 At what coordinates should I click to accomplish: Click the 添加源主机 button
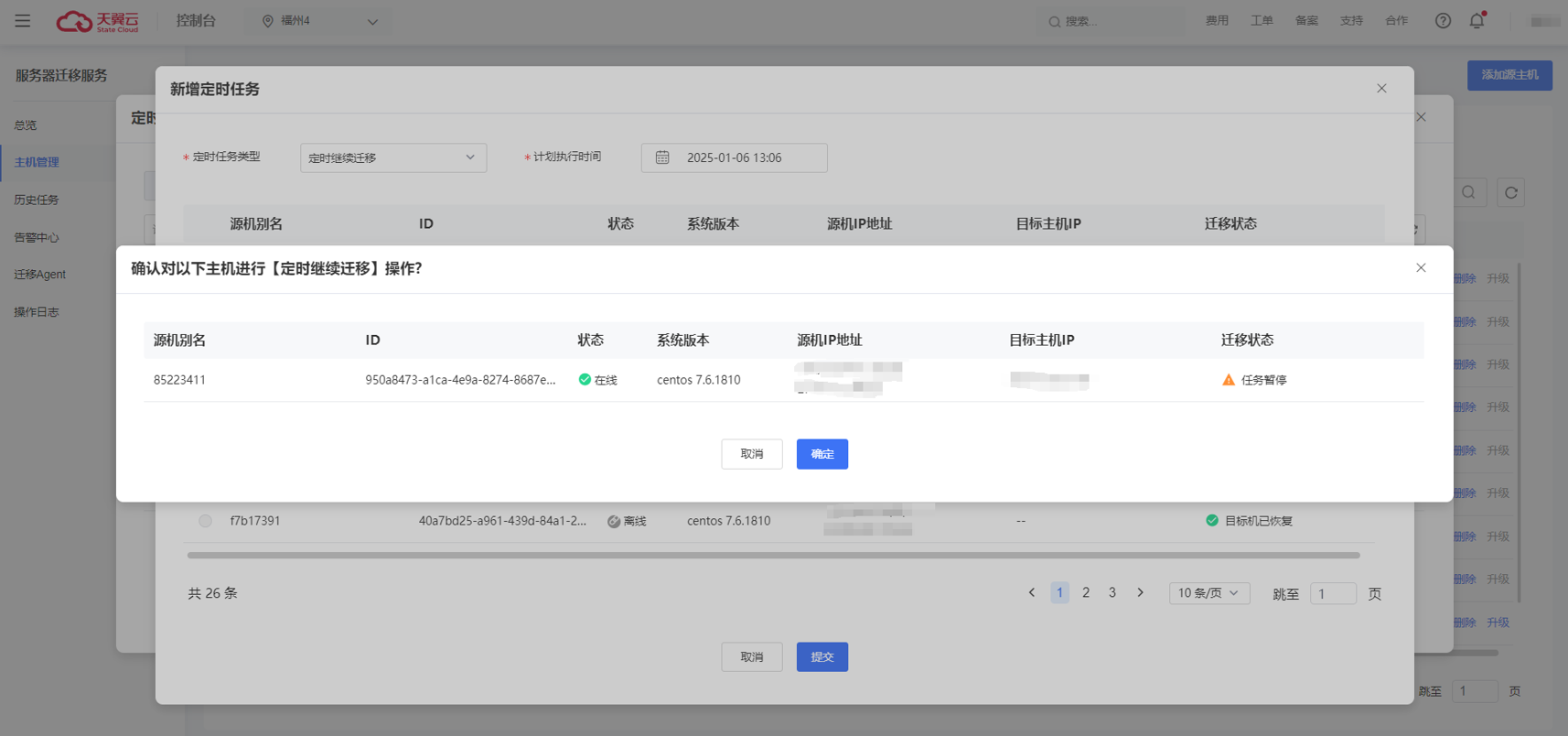1509,75
